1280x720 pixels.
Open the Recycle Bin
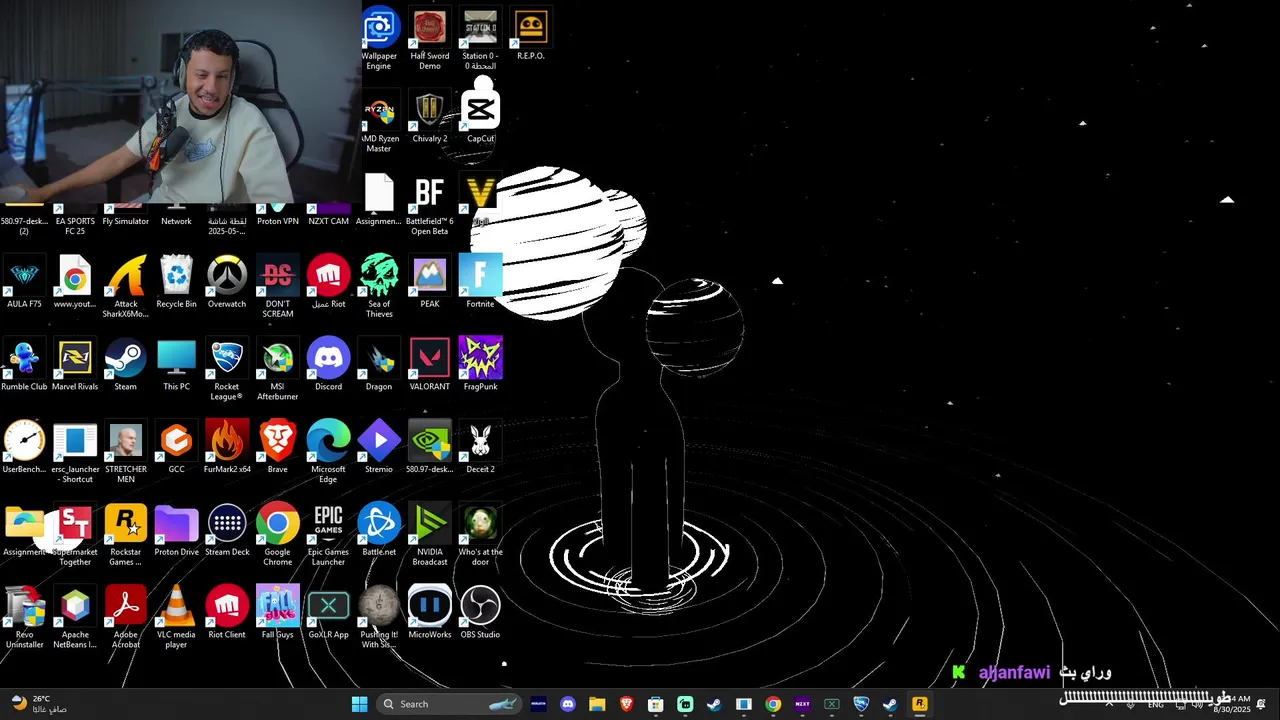[x=176, y=282]
